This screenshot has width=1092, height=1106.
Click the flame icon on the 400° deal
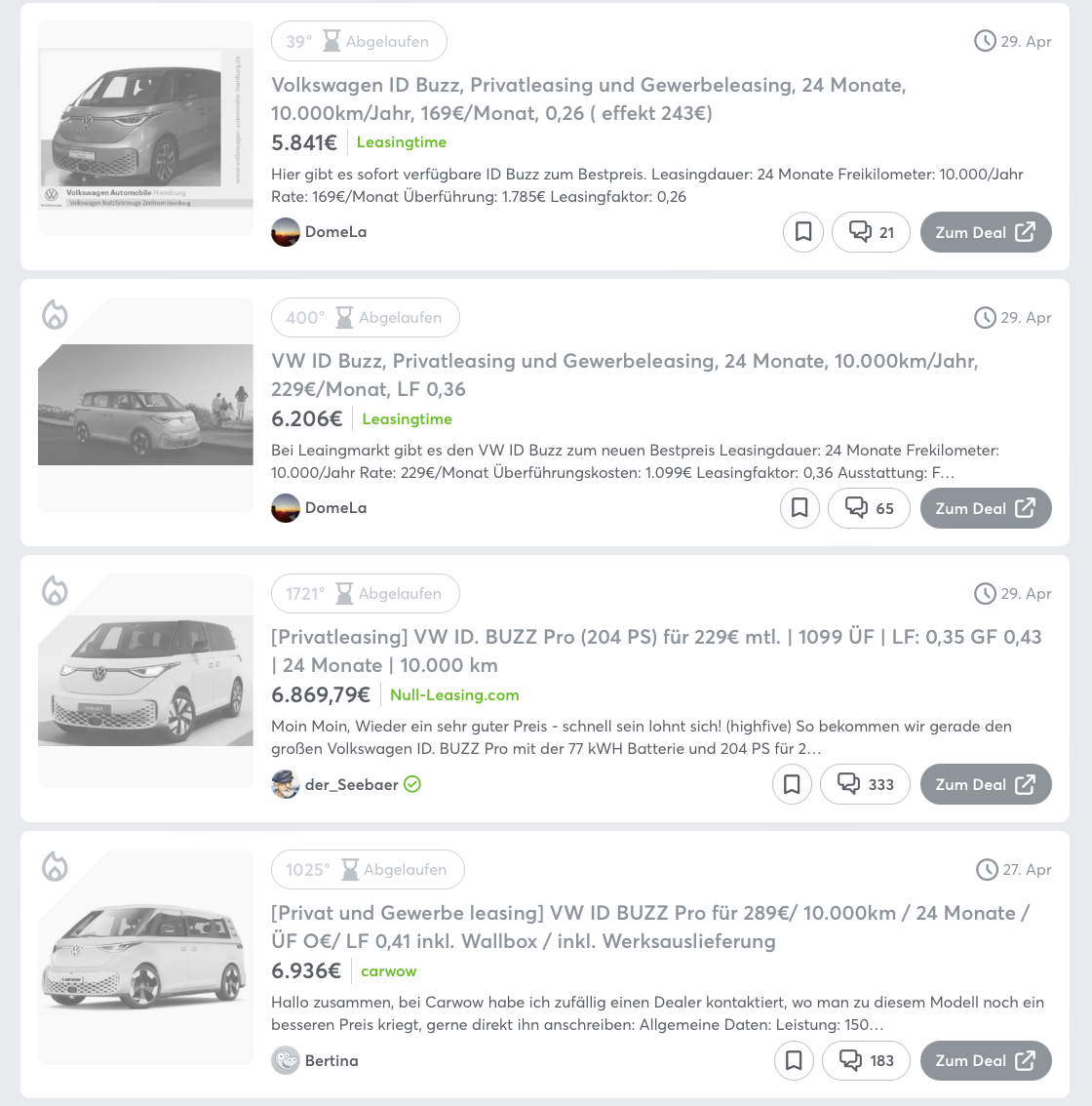pyautogui.click(x=56, y=315)
